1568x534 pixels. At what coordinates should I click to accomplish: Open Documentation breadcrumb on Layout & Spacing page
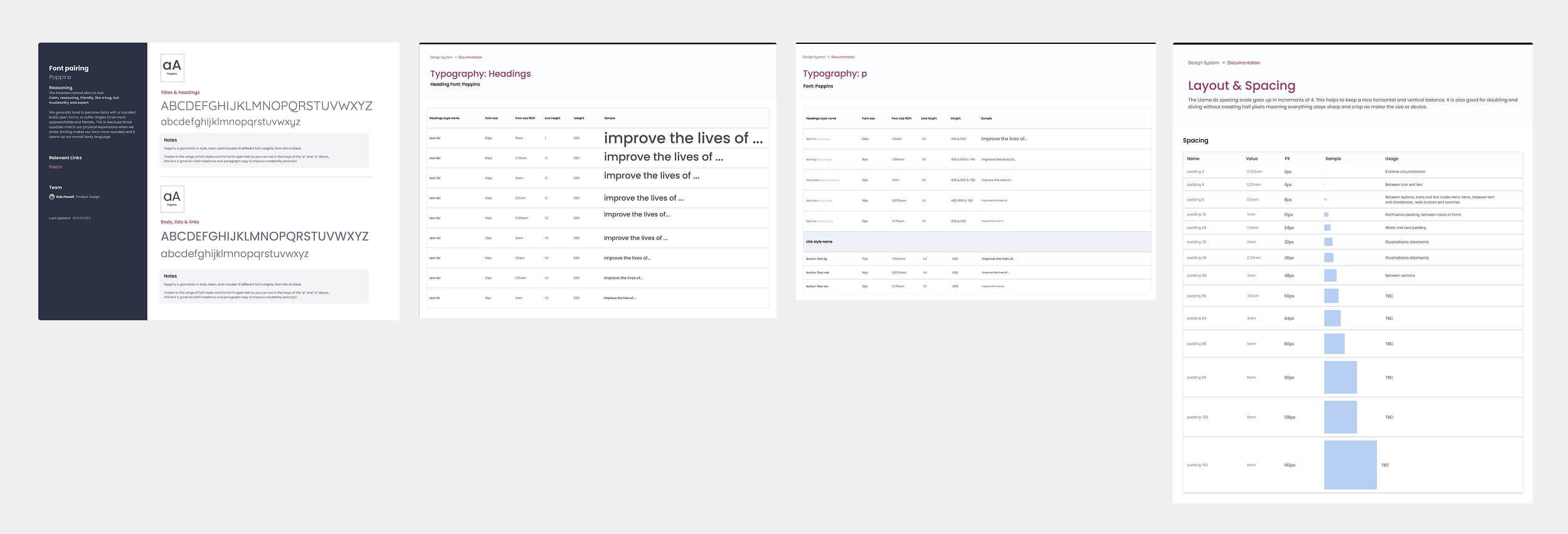(1243, 63)
